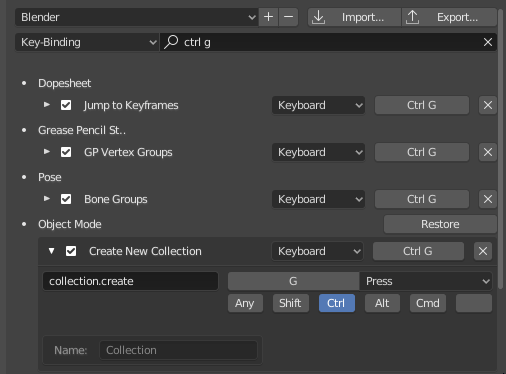The image size is (506, 374).
Task: Click the Grease Pencil St.. category label
Action: click(x=82, y=130)
